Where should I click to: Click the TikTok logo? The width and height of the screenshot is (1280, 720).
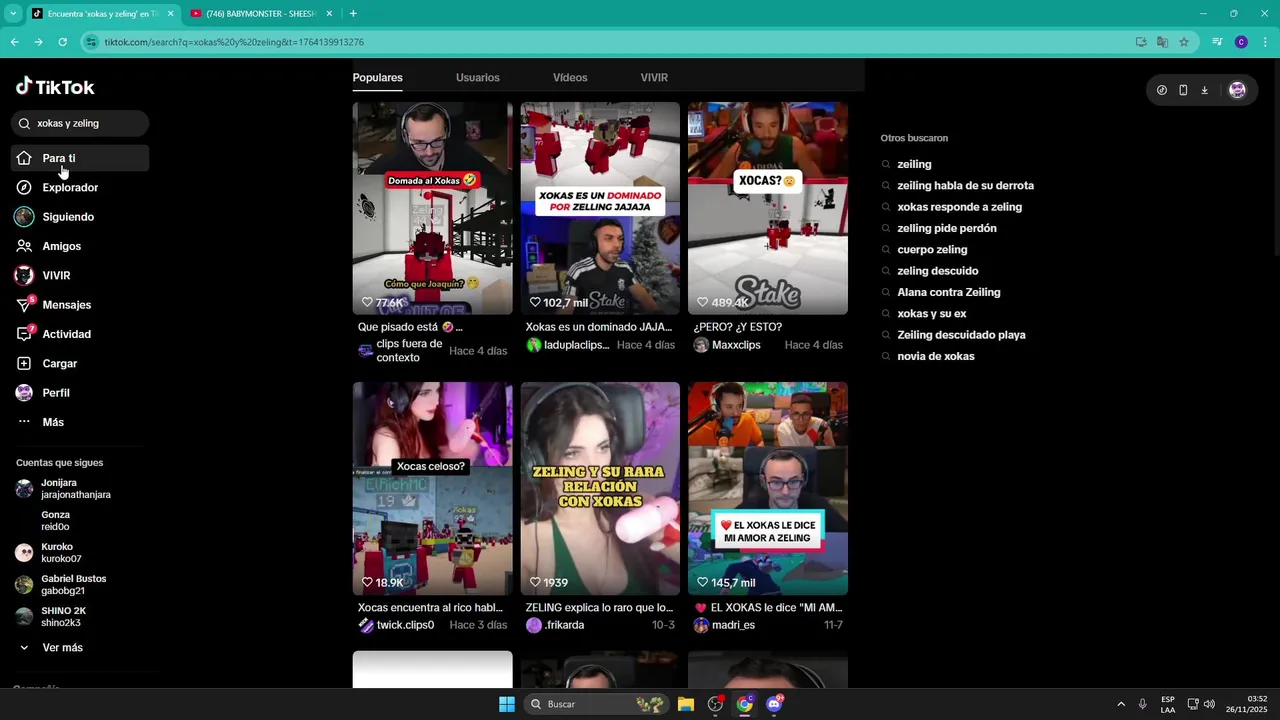click(x=55, y=87)
